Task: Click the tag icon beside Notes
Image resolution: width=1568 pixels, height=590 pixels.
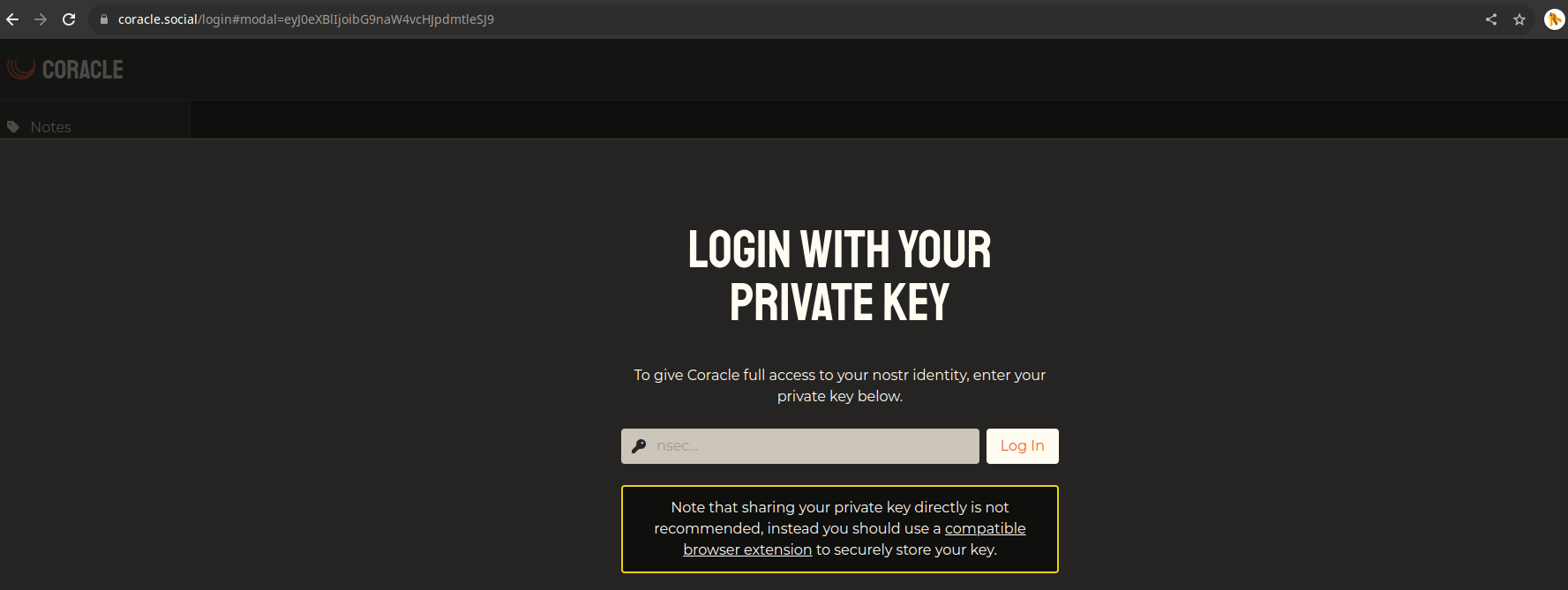Action: pyautogui.click(x=13, y=127)
